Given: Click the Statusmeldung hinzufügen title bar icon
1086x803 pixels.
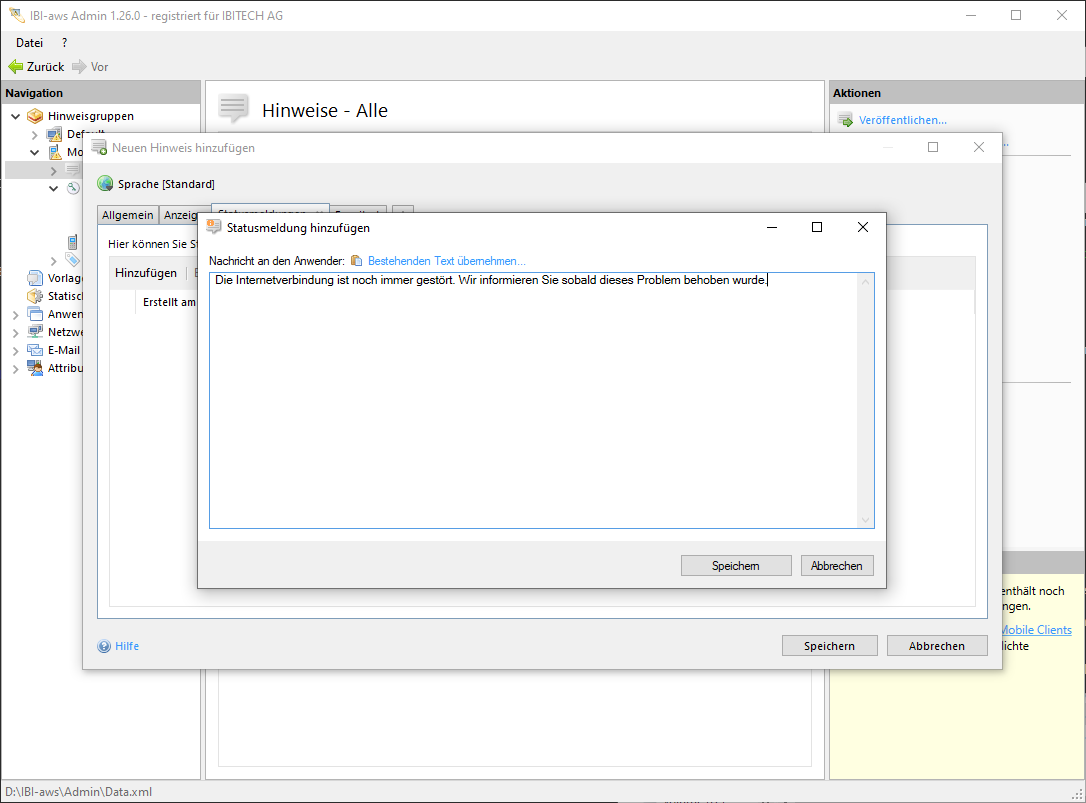Looking at the screenshot, I should (x=213, y=227).
